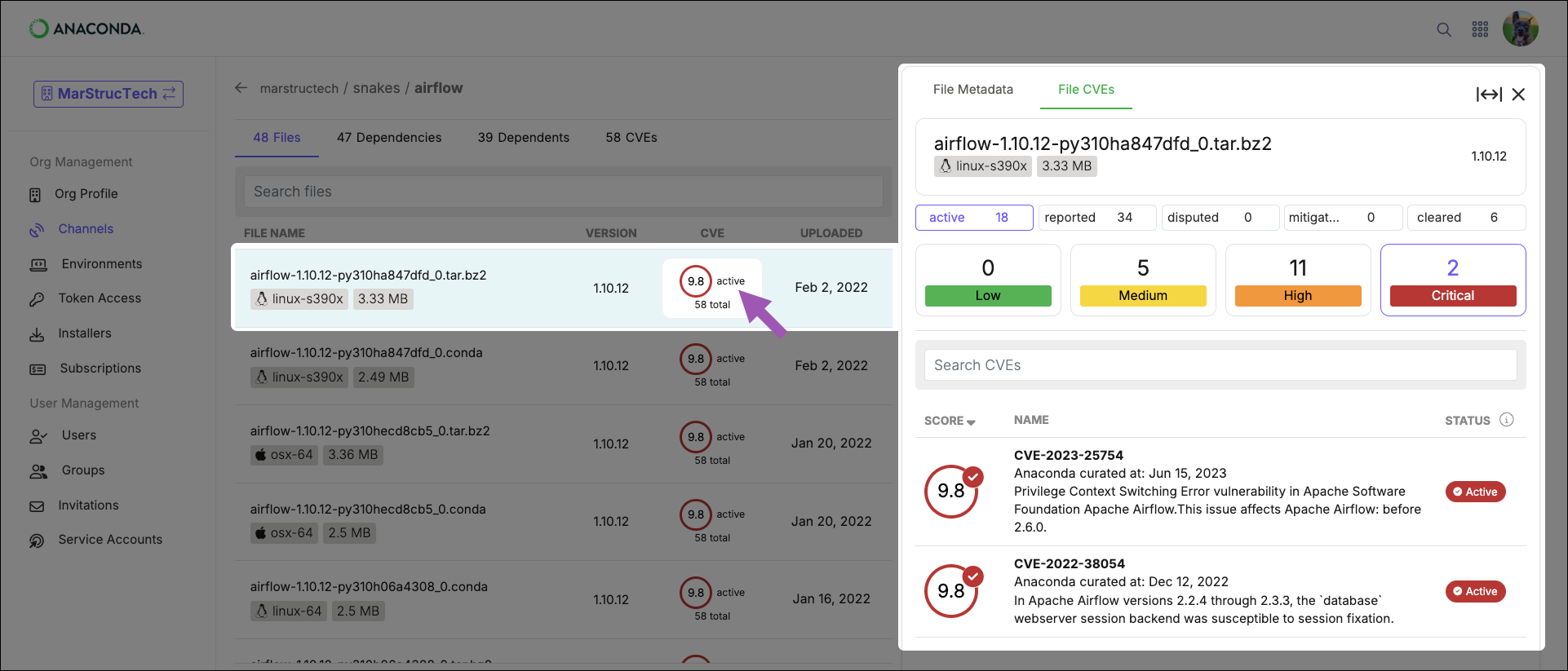Viewport: 1568px width, 671px height.
Task: Close the file details panel
Action: [x=1518, y=95]
